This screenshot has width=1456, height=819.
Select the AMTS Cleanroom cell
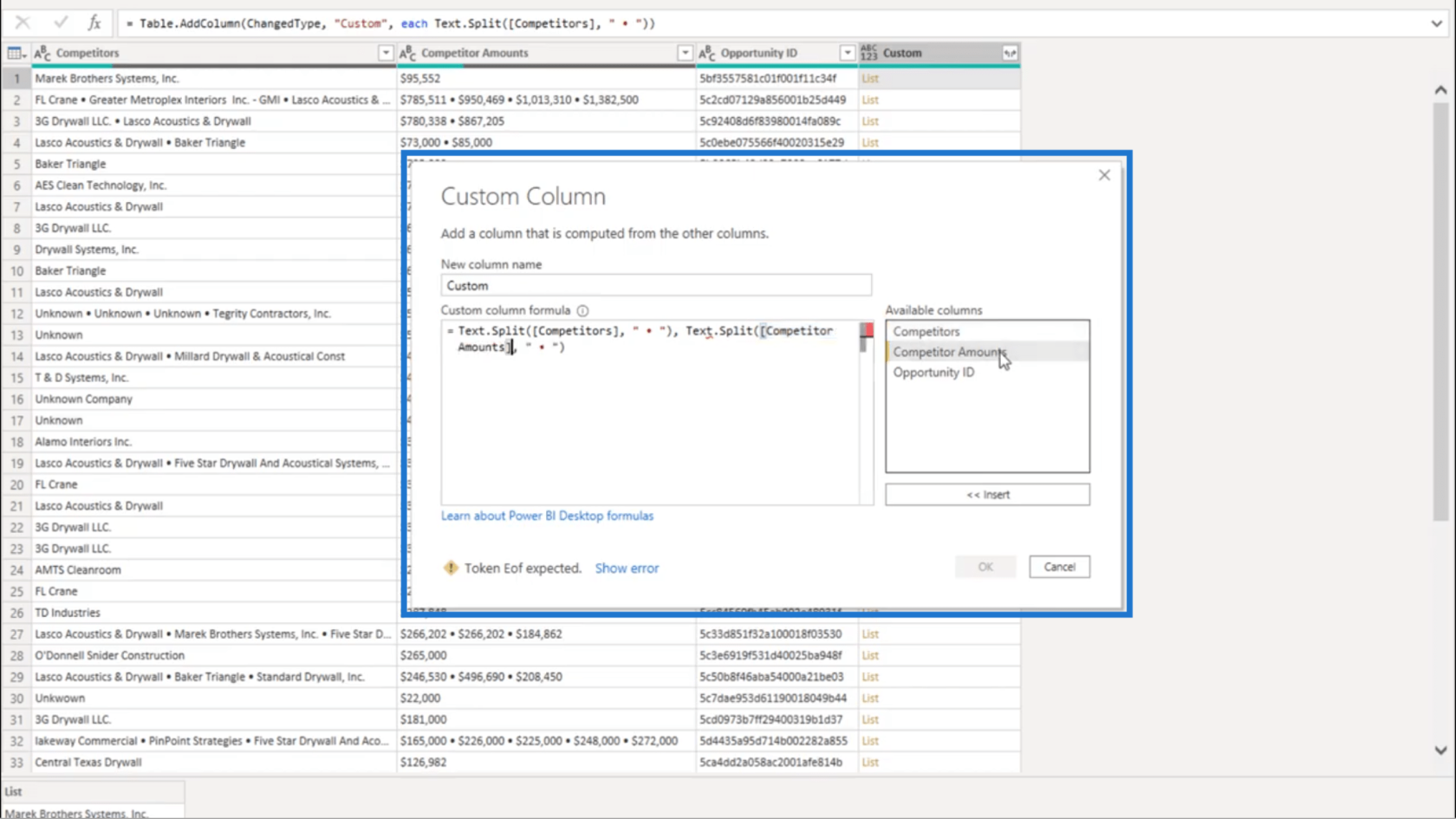(214, 569)
